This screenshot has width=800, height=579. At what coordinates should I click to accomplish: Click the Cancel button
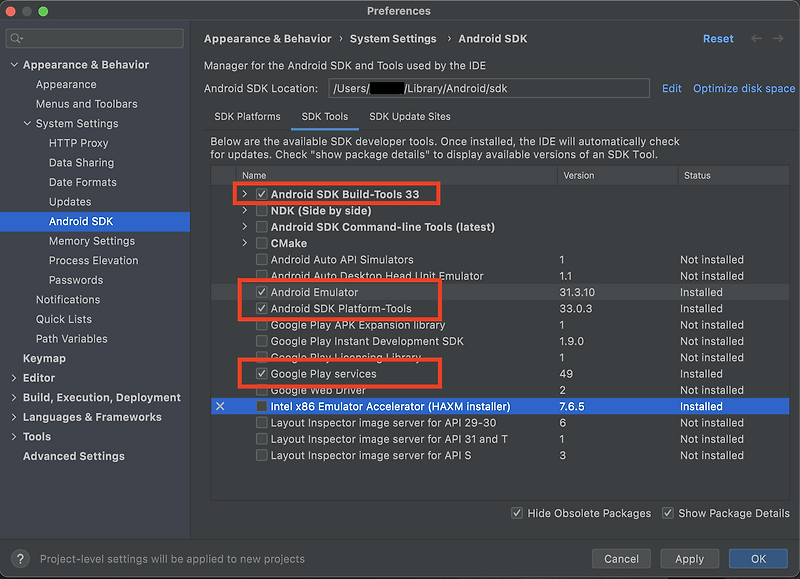621,559
